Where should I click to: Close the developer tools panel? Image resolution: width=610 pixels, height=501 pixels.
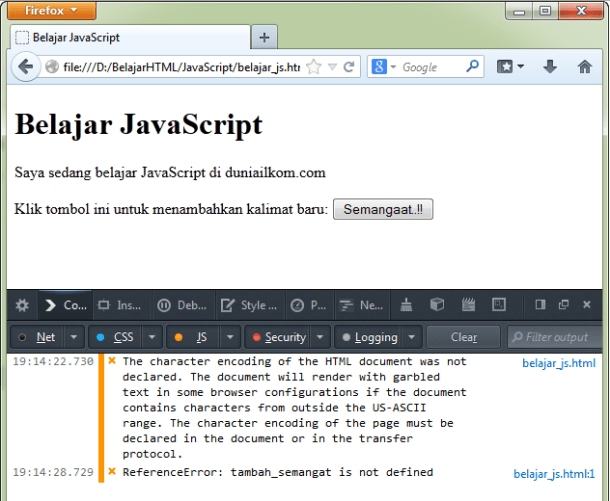point(587,305)
